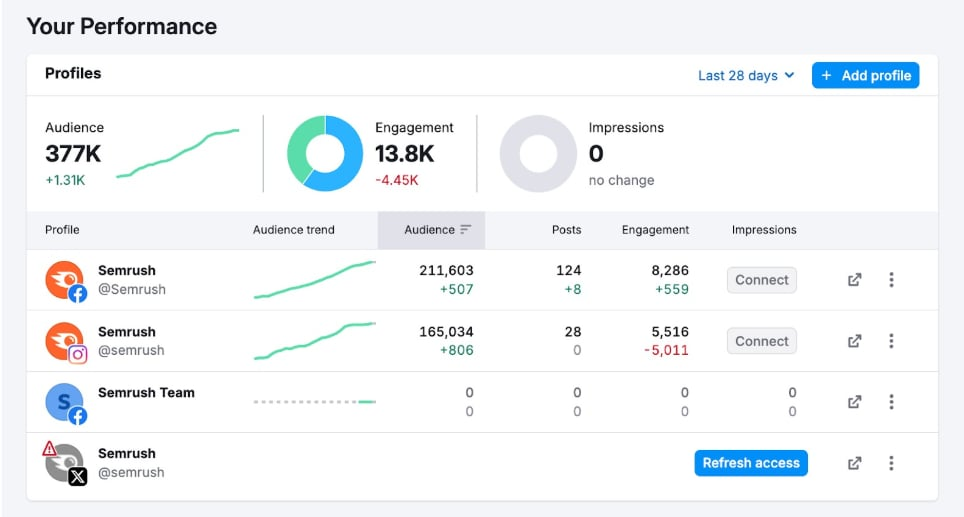Open more options for Semrush Team row
This screenshot has width=964, height=517.
[891, 402]
